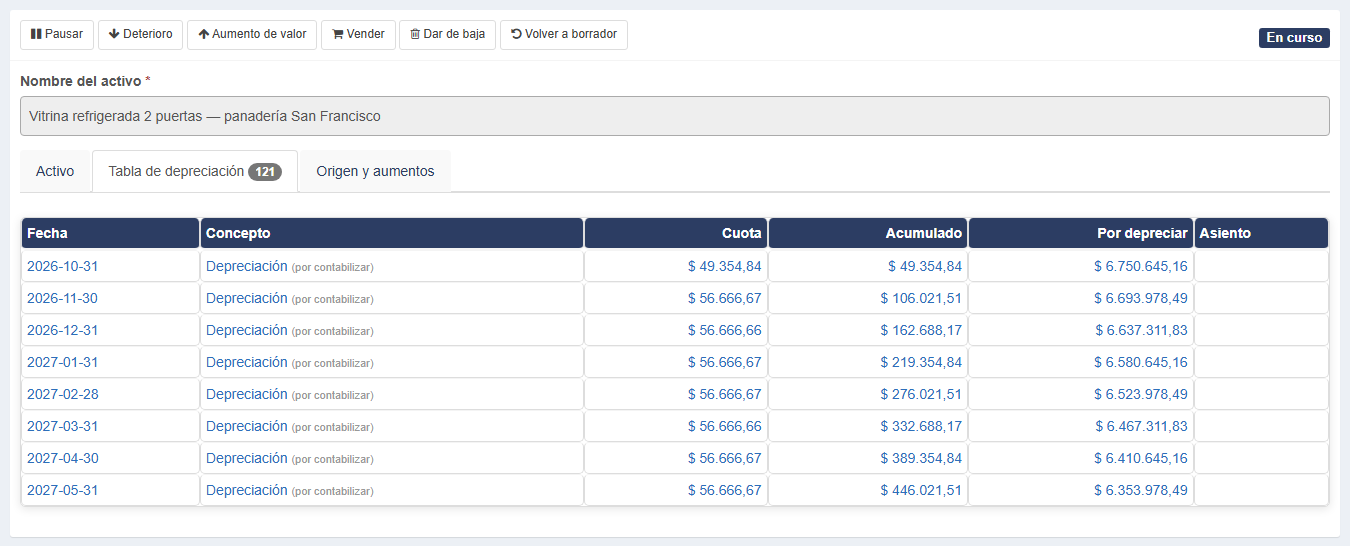The width and height of the screenshot is (1350, 546).
Task: Open the 2027-01-31 date link
Action: [62, 362]
